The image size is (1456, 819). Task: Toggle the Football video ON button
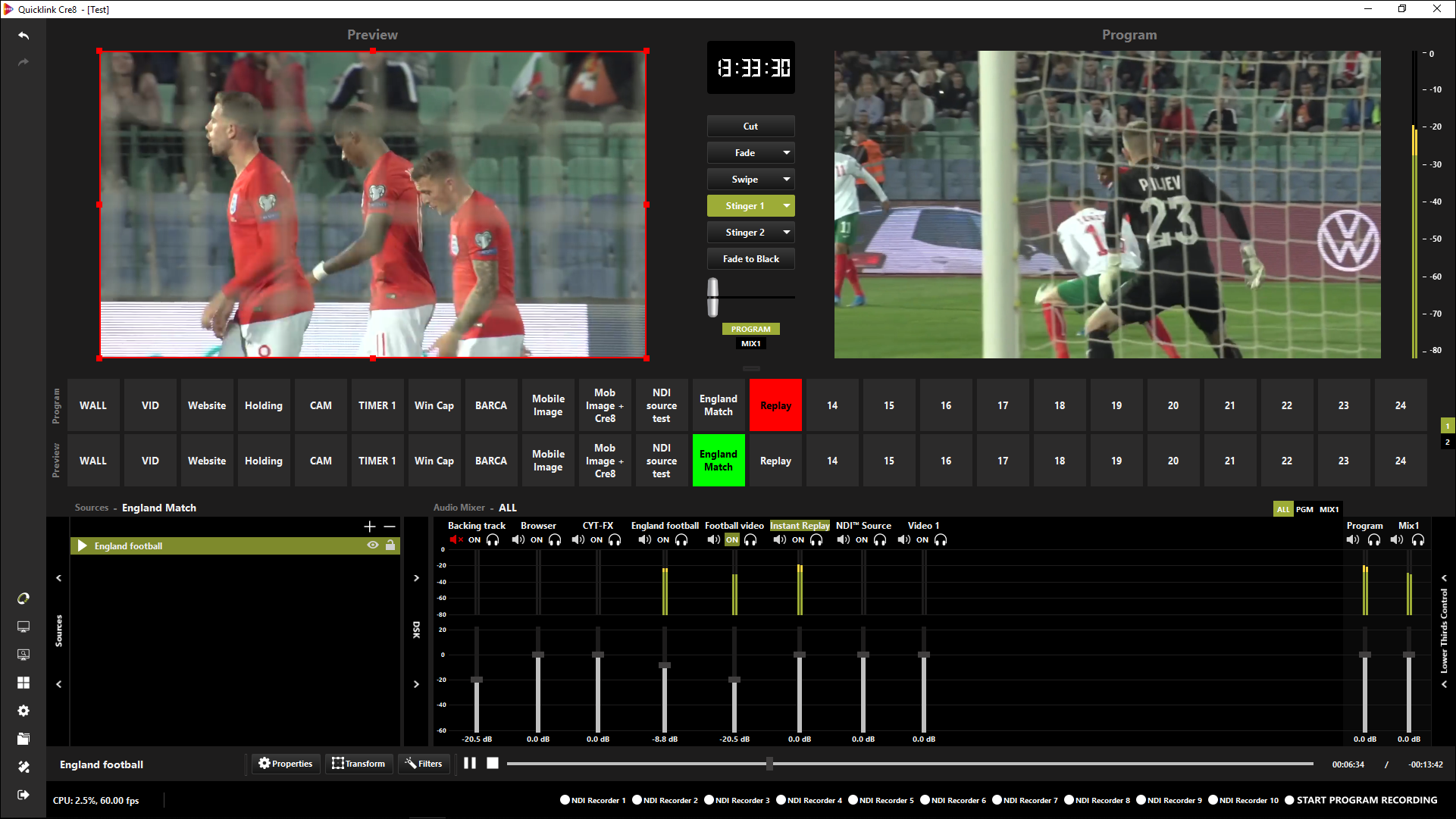[x=731, y=540]
